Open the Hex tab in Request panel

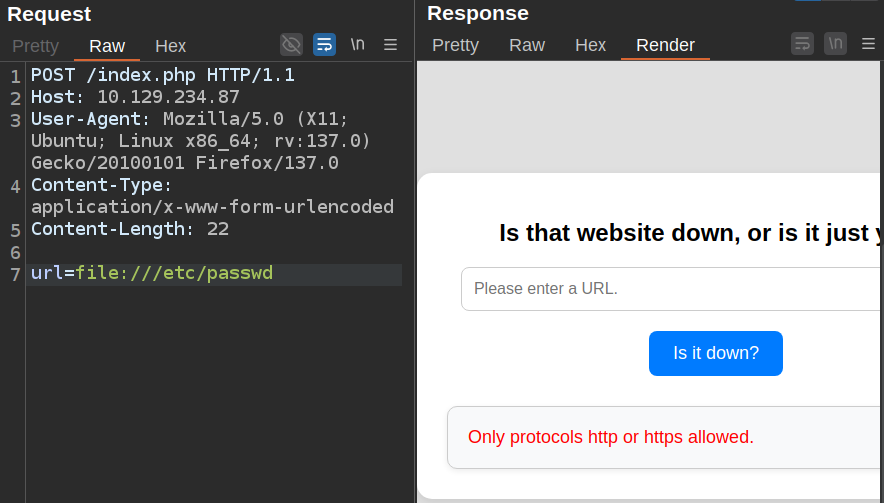(171, 46)
